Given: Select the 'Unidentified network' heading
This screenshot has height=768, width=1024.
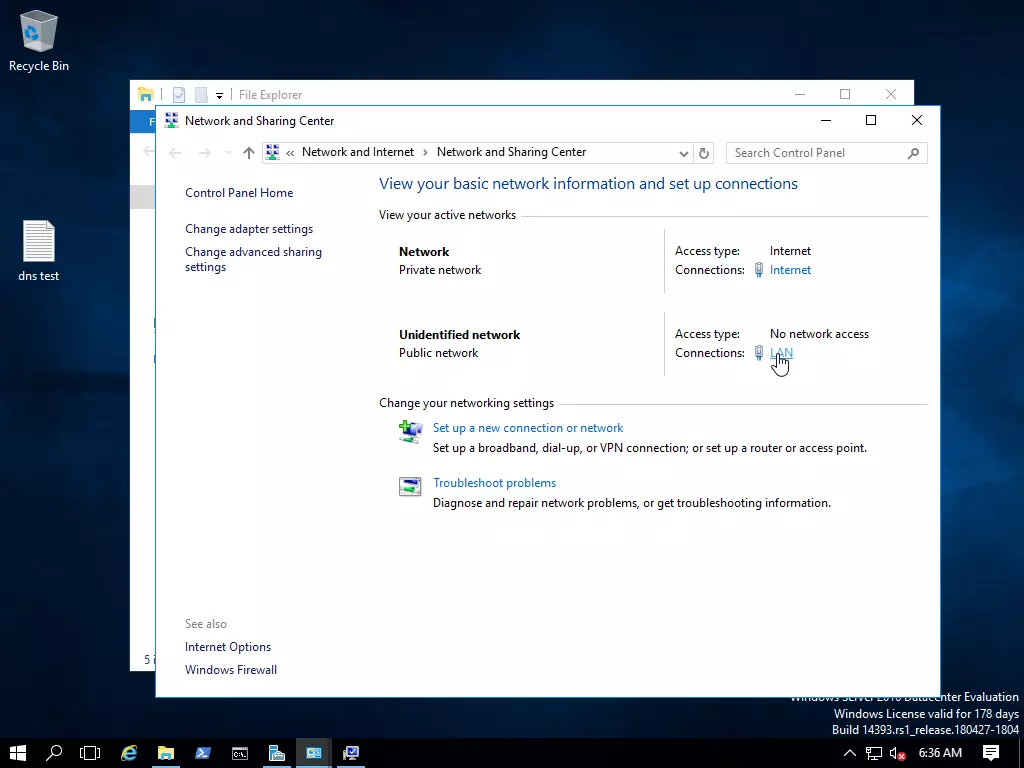Looking at the screenshot, I should pos(460,334).
